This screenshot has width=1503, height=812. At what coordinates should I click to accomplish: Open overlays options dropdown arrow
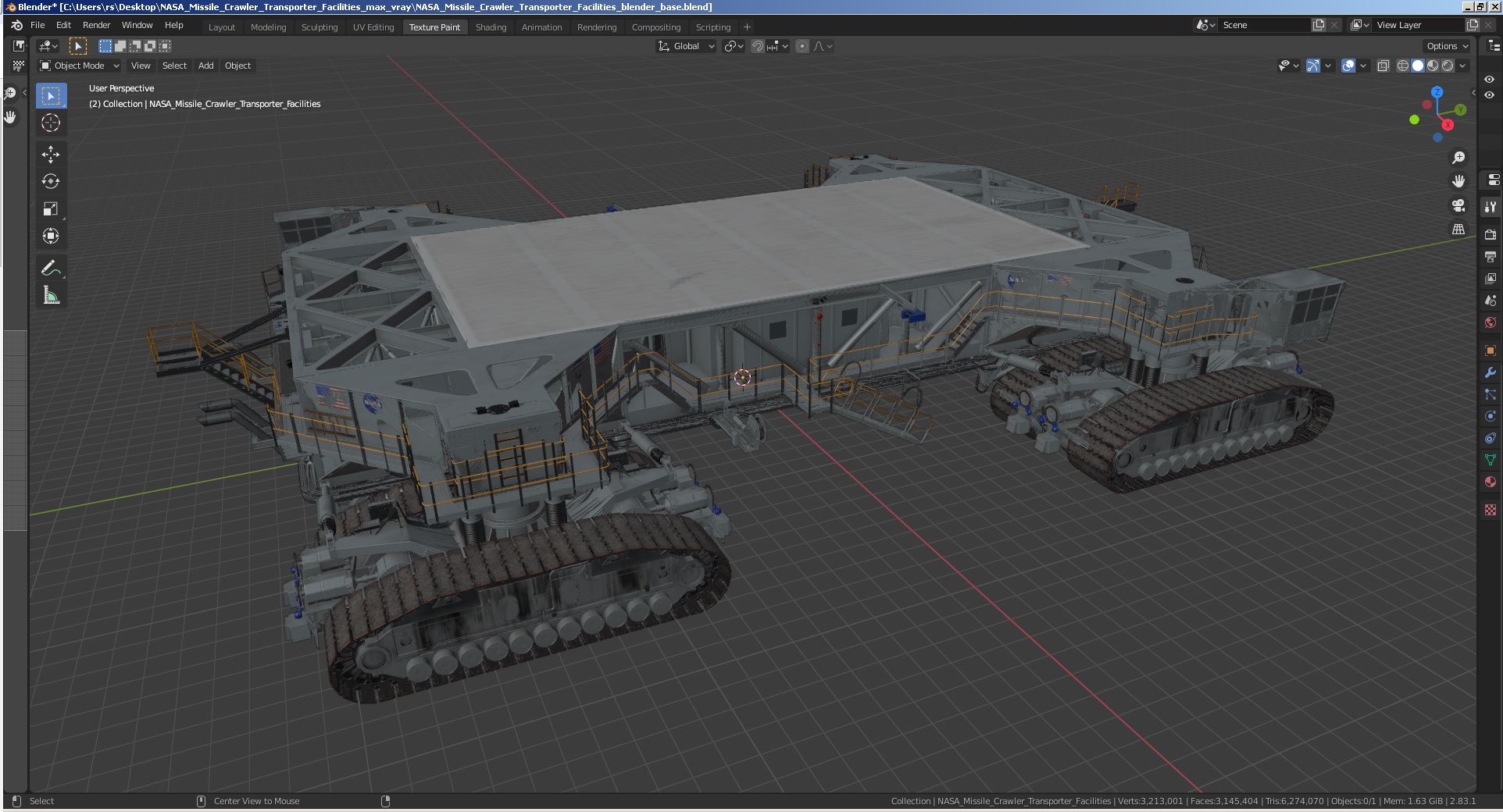tap(1363, 66)
